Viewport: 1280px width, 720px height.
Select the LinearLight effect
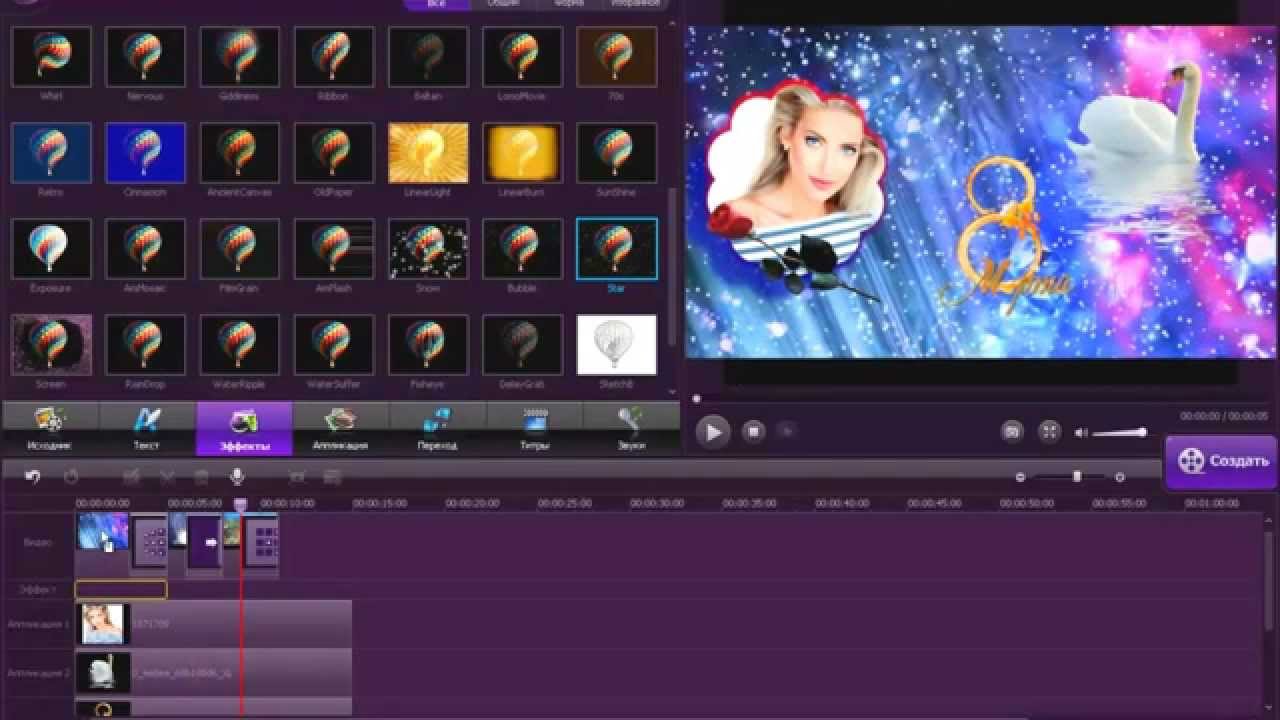[428, 152]
